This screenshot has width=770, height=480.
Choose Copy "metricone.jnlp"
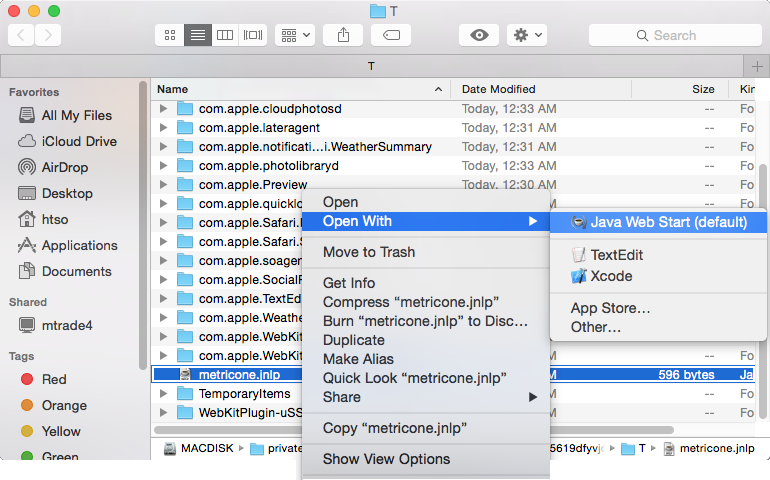426,428
